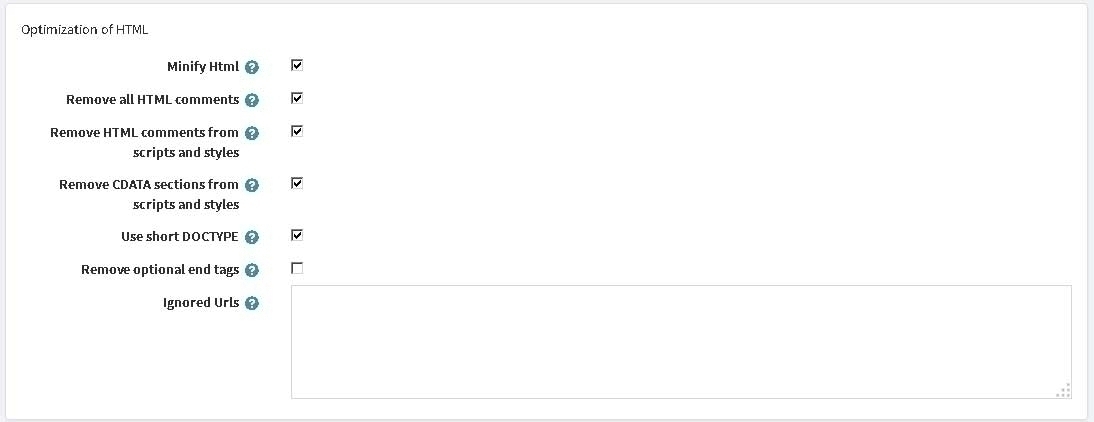Click the Minify Html label text

coord(203,67)
